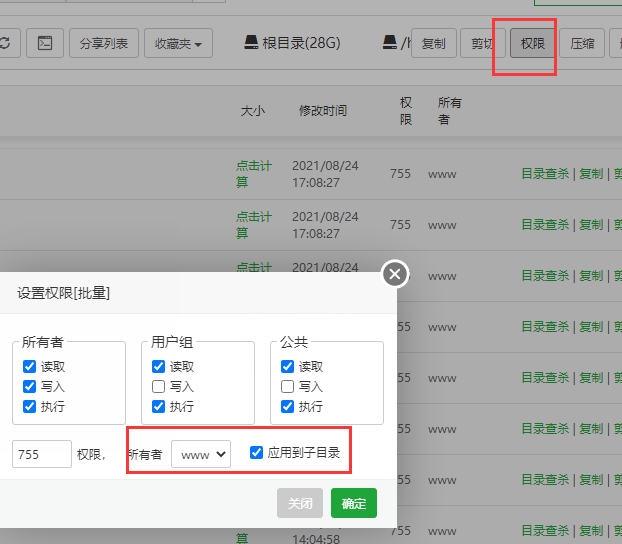622x544 pixels.
Task: Click the refresh icon button
Action: click(x=6, y=43)
